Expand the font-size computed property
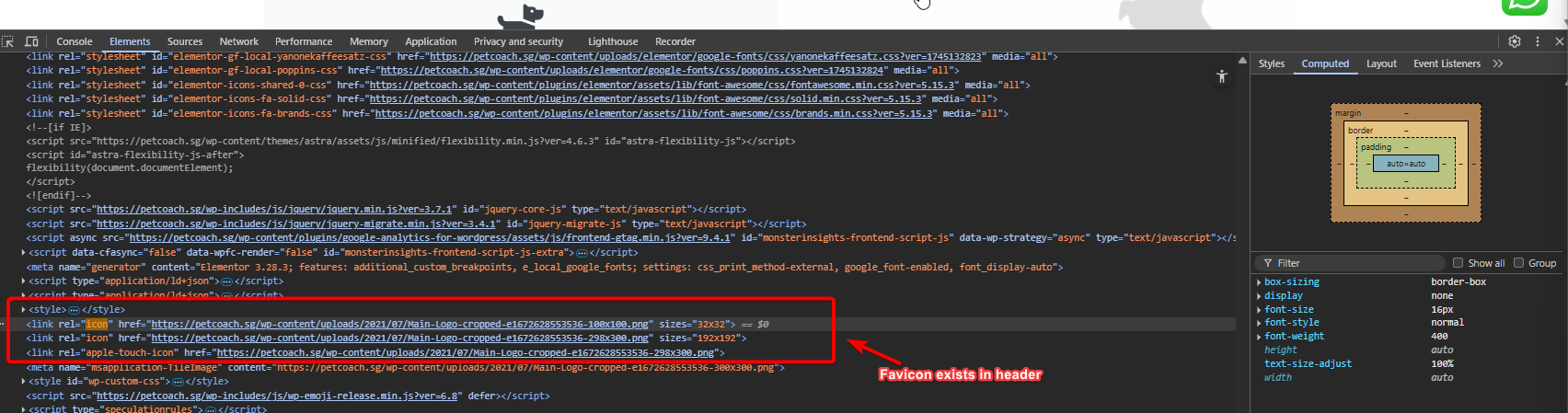The height and width of the screenshot is (413, 1568). pyautogui.click(x=1259, y=310)
